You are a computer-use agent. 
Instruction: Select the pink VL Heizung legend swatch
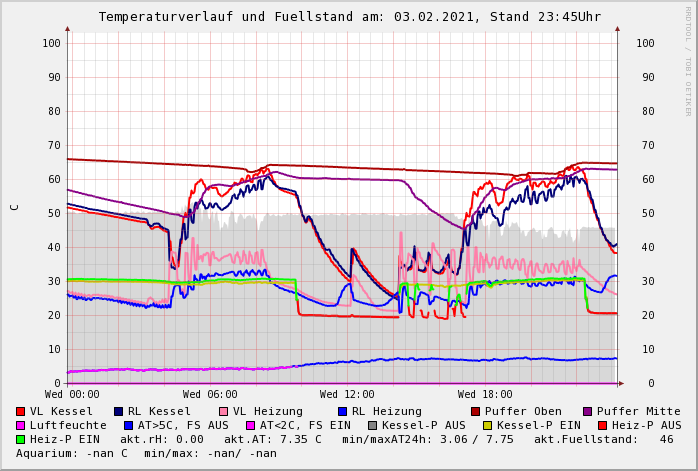click(223, 412)
